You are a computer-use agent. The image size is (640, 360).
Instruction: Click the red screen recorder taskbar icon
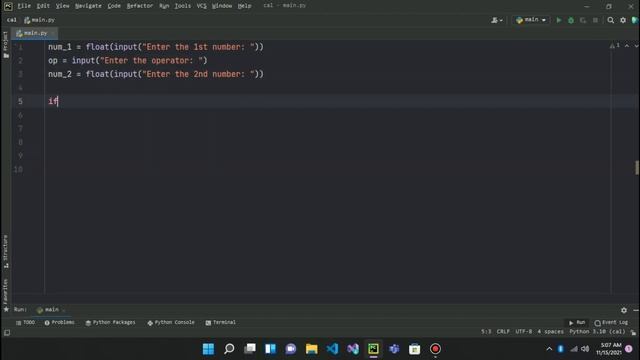coord(436,349)
